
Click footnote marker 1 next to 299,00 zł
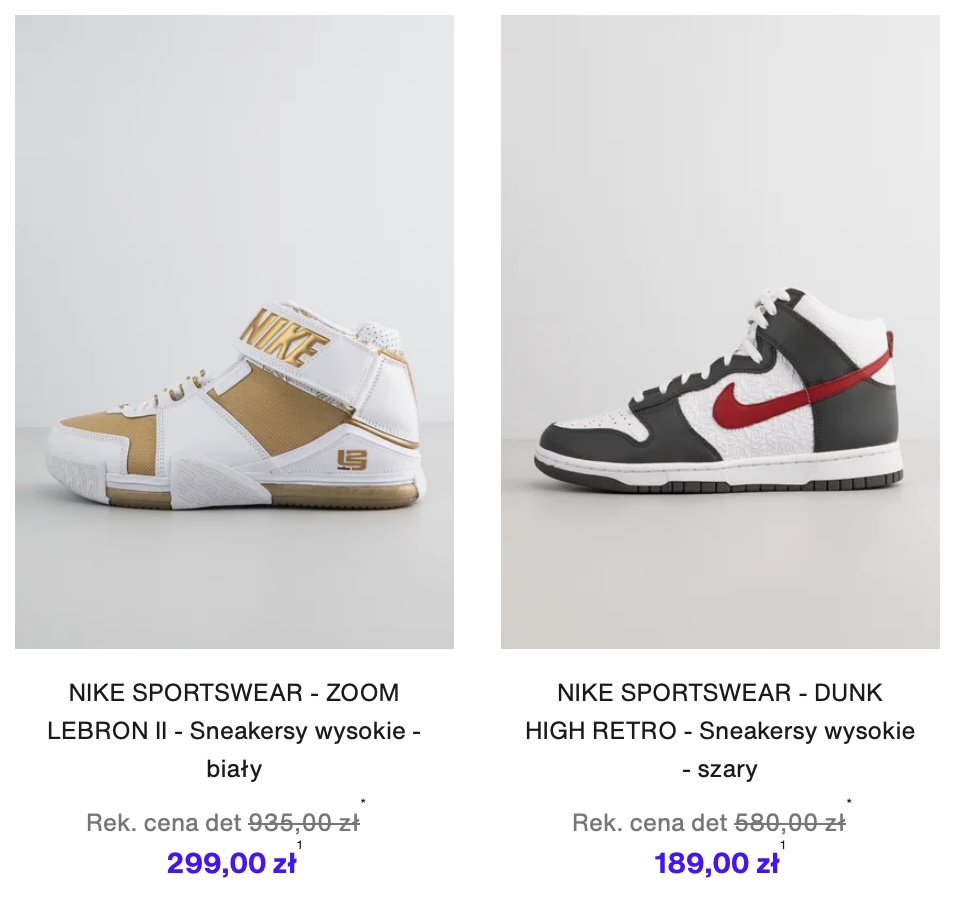click(299, 845)
